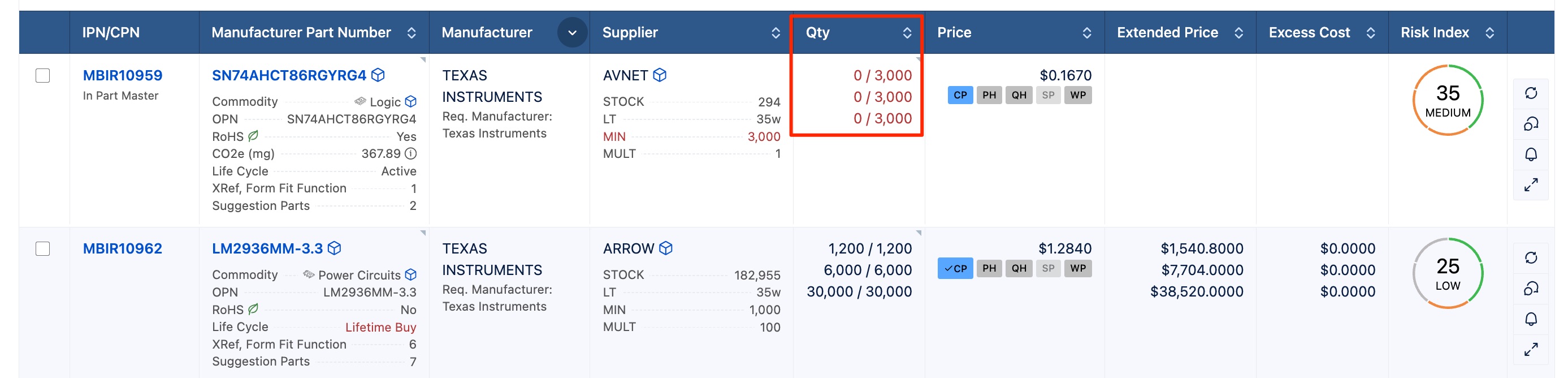Screen dimensions: 1568x378
Task: Click the refresh icon in MBIR10959 row
Action: [x=1531, y=93]
